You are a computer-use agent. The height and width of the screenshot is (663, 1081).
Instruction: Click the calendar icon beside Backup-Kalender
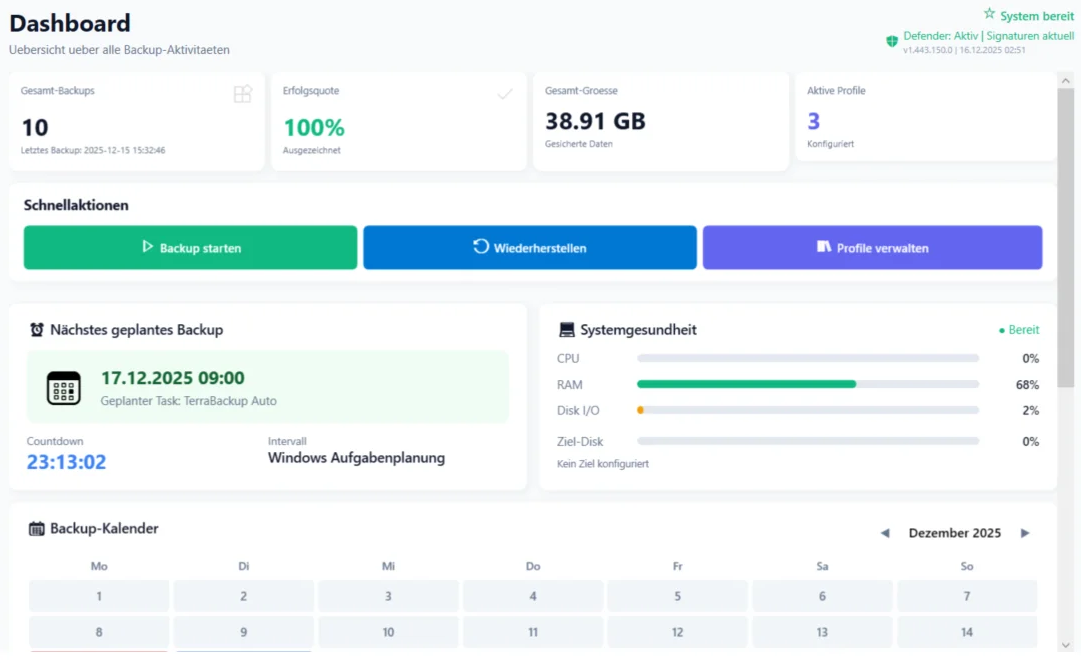coord(37,529)
